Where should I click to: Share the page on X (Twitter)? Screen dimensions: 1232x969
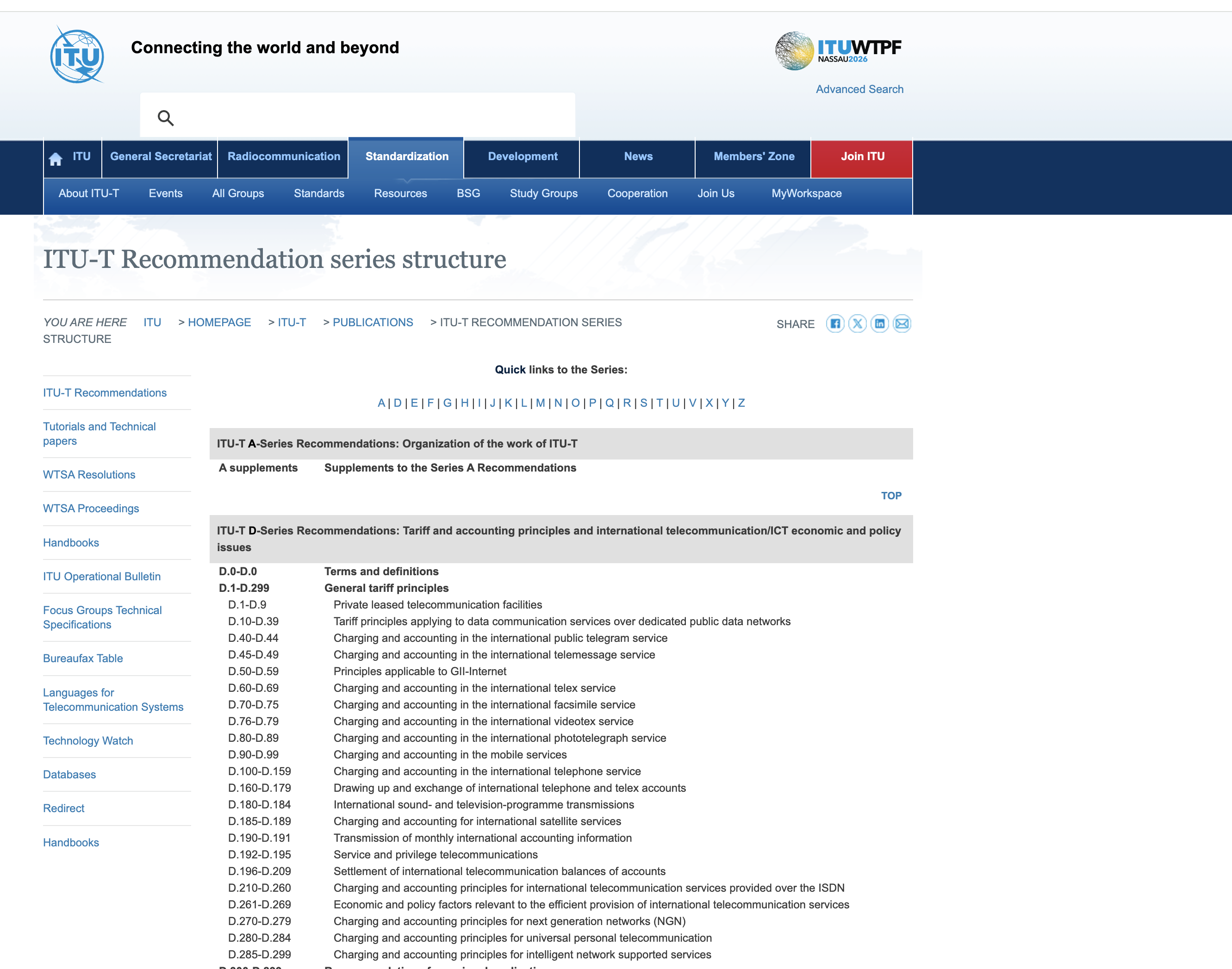857,324
